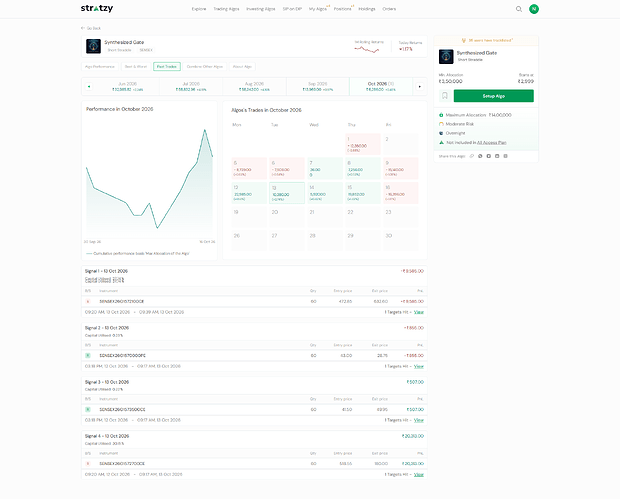This screenshot has width=620, height=499.
Task: Select calendar day 14 in October
Action: 325,193
